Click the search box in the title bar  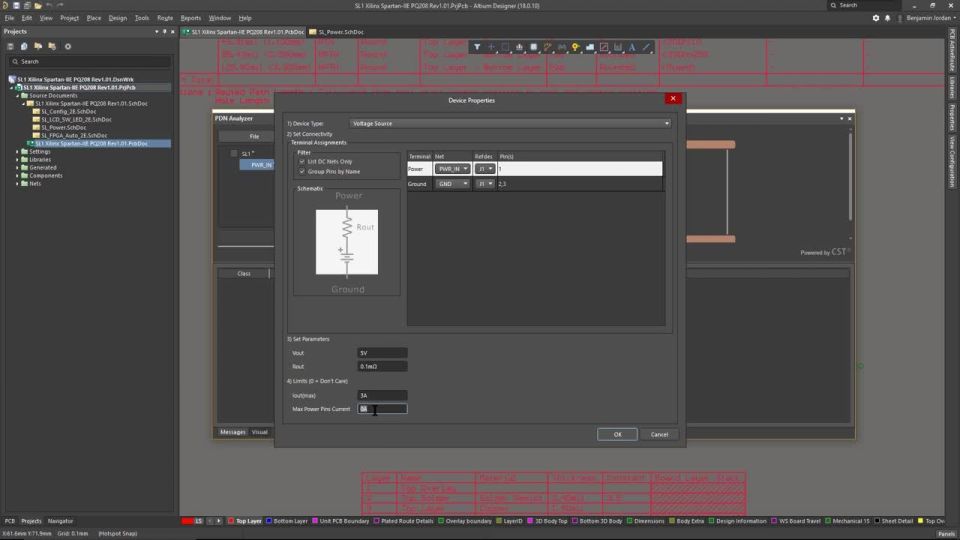tap(864, 6)
